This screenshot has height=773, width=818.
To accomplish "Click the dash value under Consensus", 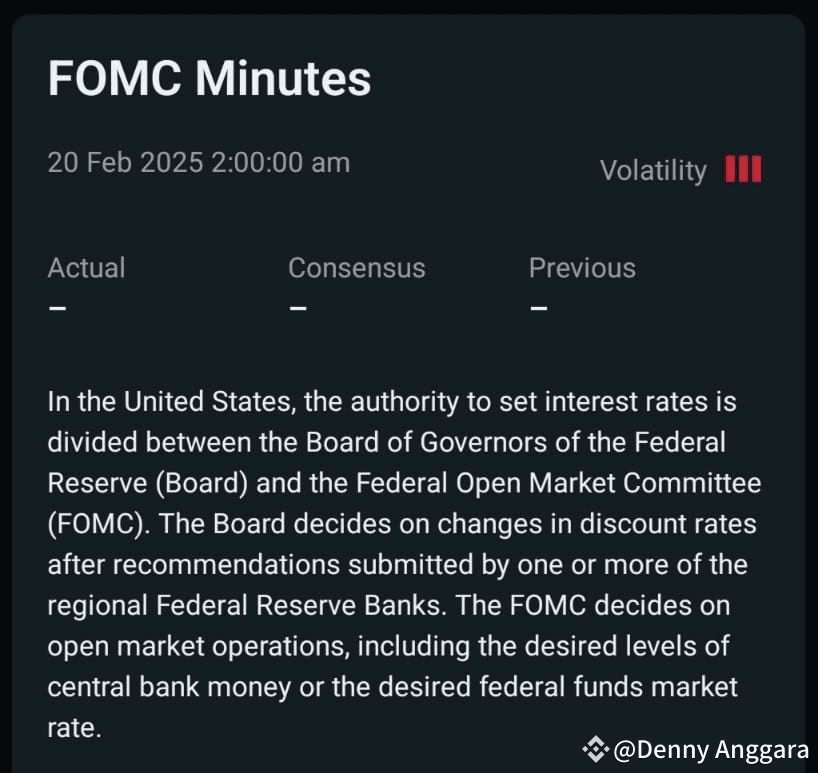I will (x=298, y=308).
